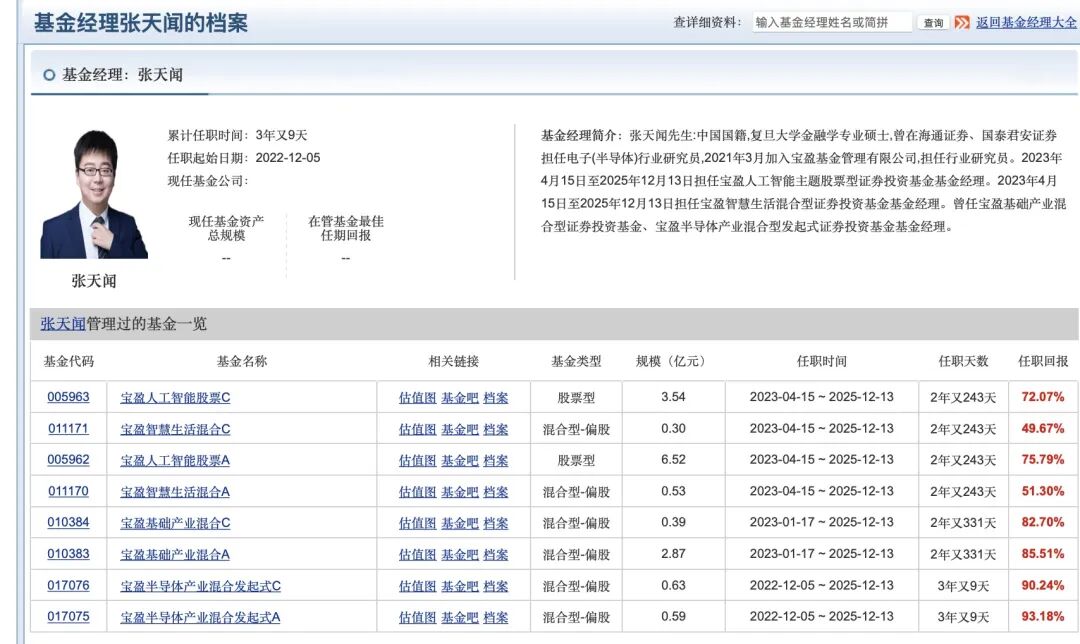
Task: Open the 宝盈智慧生活混合A fund link
Action: click(x=175, y=492)
